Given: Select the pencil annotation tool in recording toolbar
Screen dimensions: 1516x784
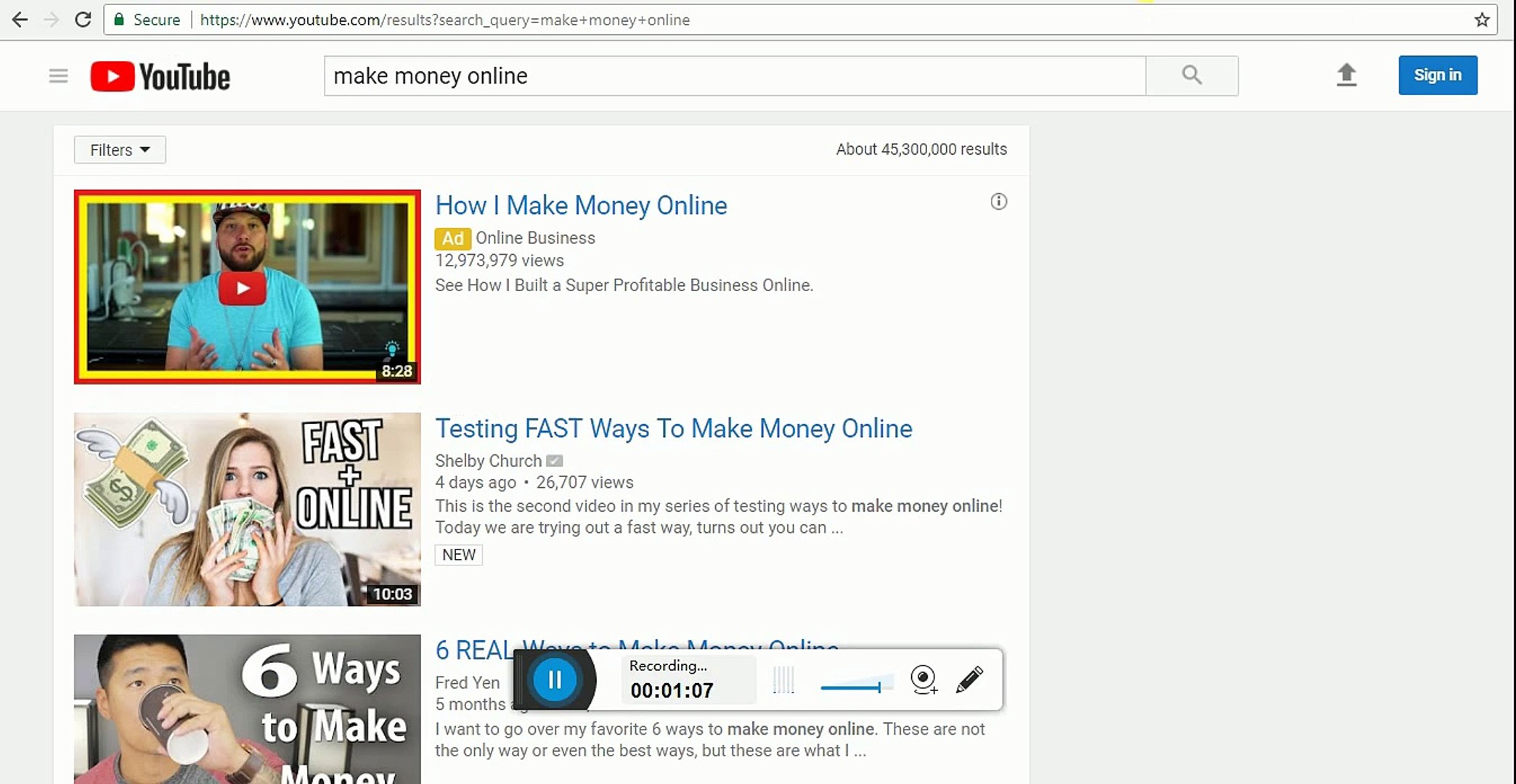Looking at the screenshot, I should [969, 679].
